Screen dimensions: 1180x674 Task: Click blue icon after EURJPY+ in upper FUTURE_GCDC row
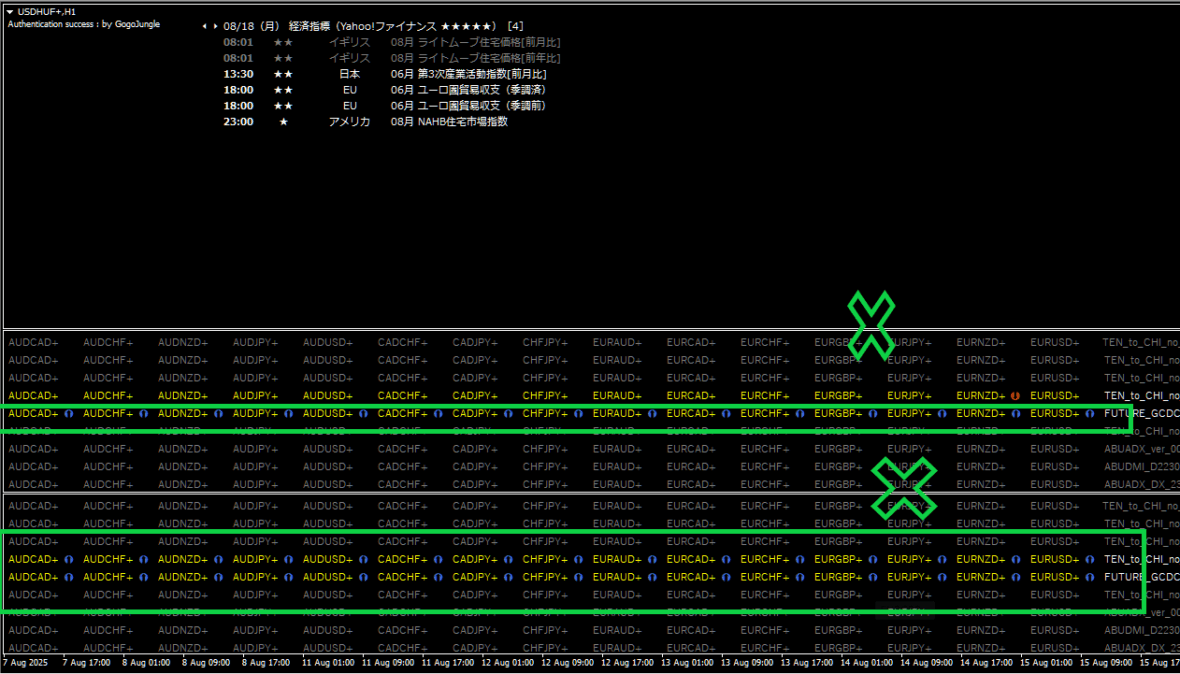click(x=941, y=413)
